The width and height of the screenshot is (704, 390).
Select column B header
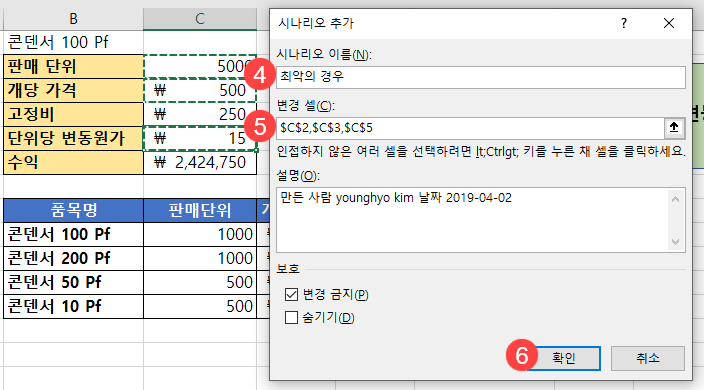(x=74, y=19)
